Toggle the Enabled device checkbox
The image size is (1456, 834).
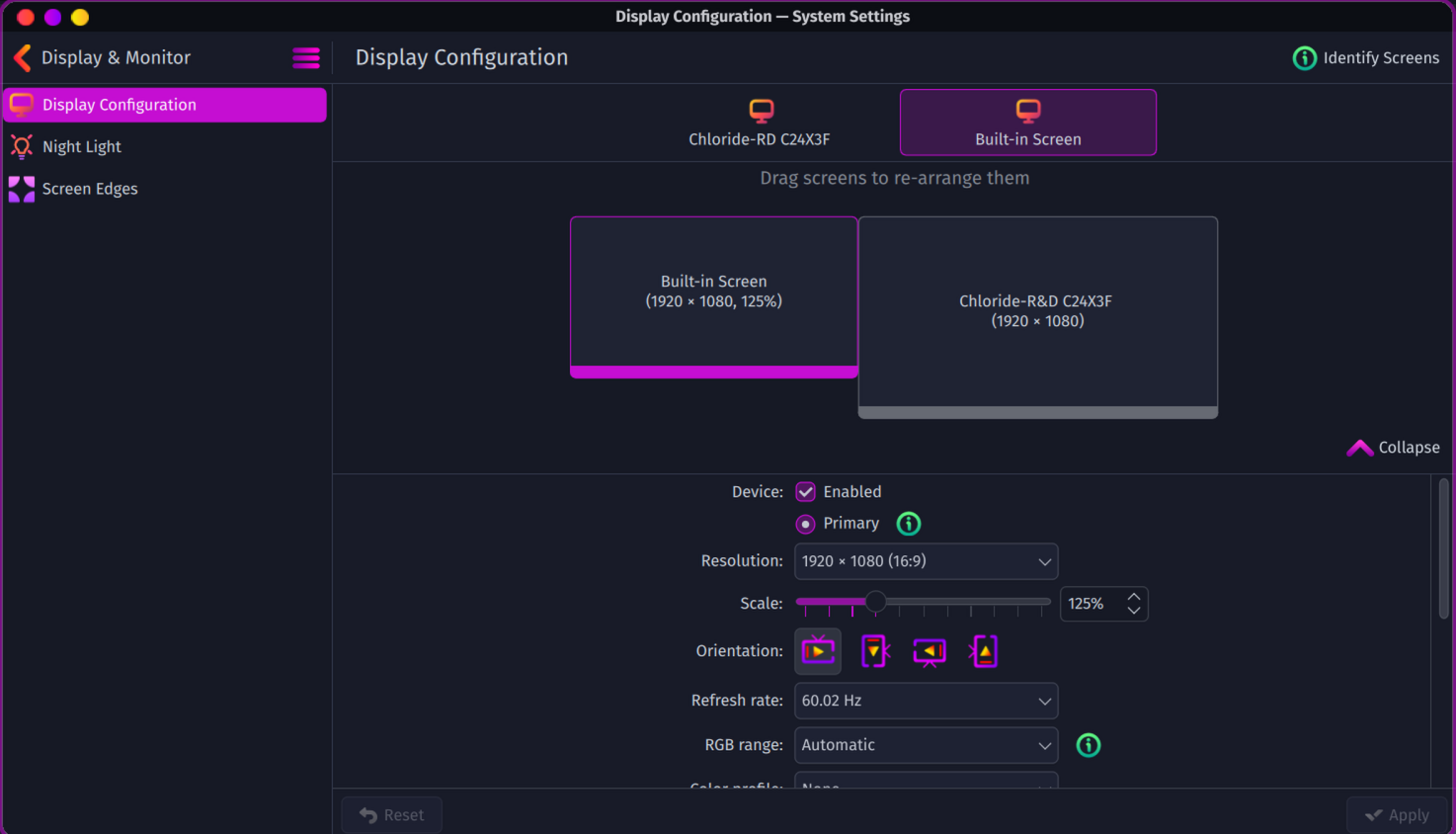tap(806, 492)
